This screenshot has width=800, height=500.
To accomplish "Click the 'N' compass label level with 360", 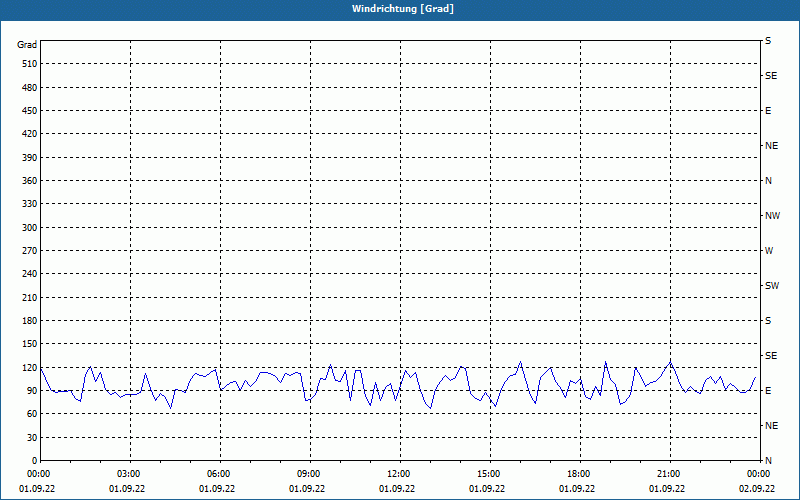I will 768,181.
